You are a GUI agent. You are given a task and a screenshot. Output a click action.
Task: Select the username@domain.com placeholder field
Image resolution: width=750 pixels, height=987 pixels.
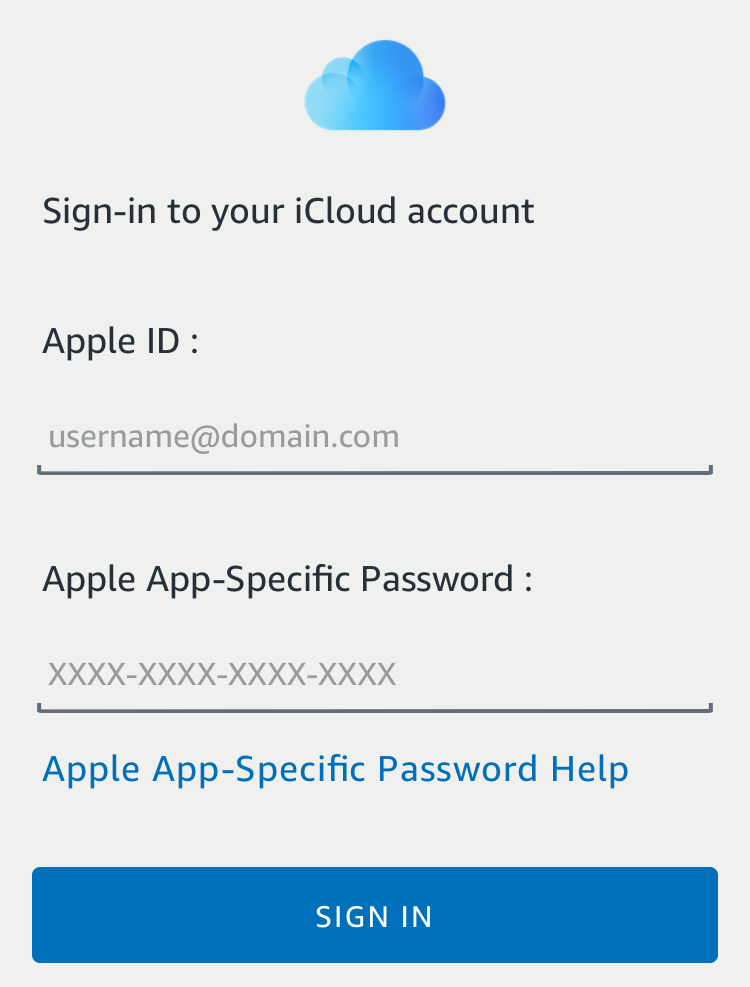tap(224, 438)
